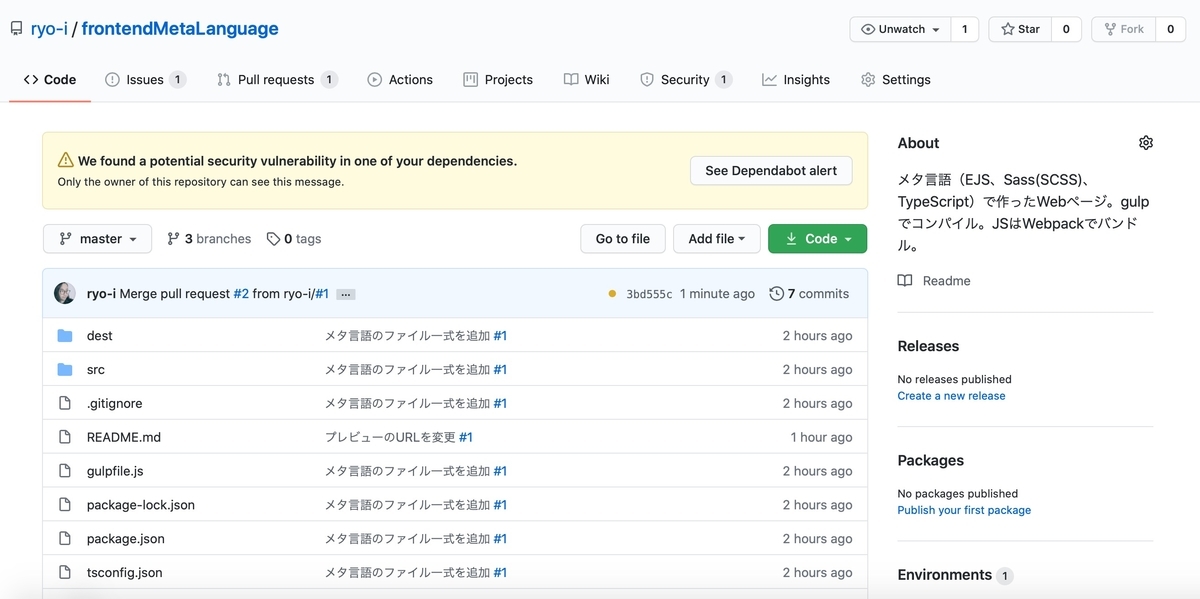
Task: Click Publish your first package link
Action: point(964,510)
